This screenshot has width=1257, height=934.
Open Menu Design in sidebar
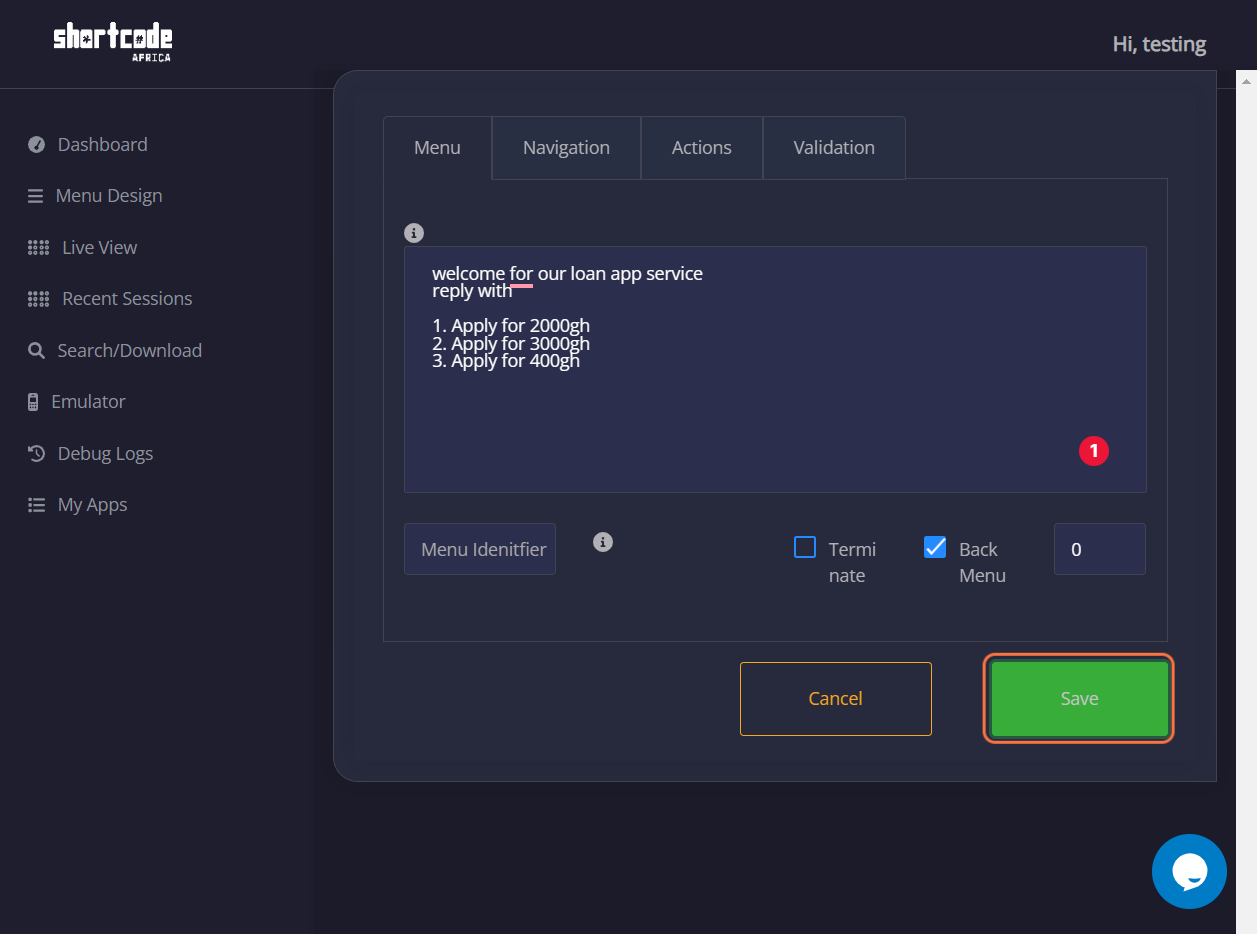point(109,196)
